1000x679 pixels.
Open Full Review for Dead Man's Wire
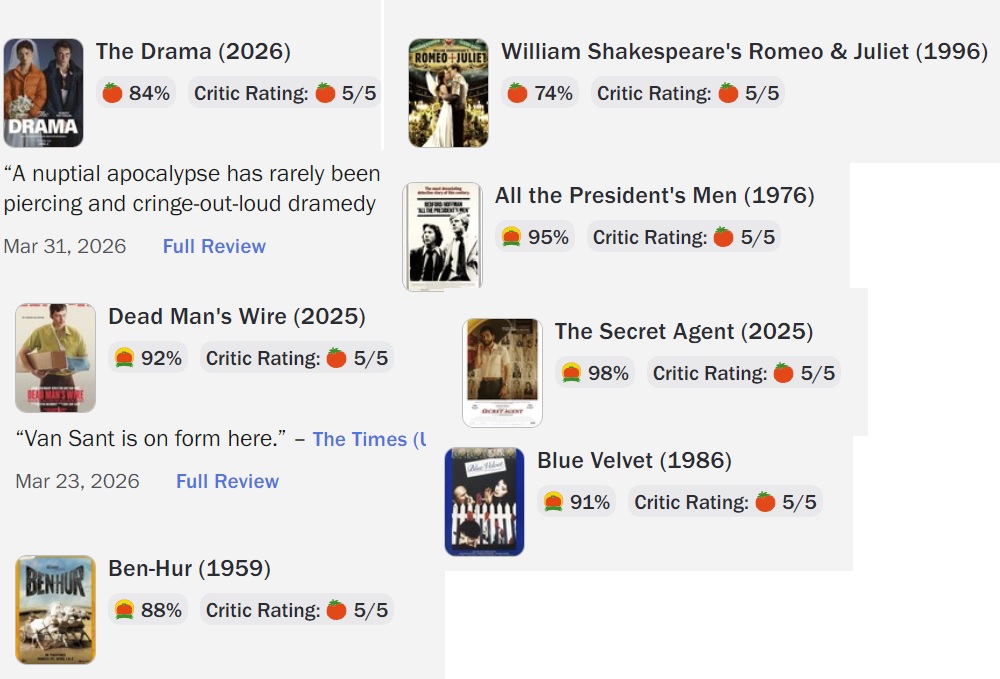coord(227,482)
